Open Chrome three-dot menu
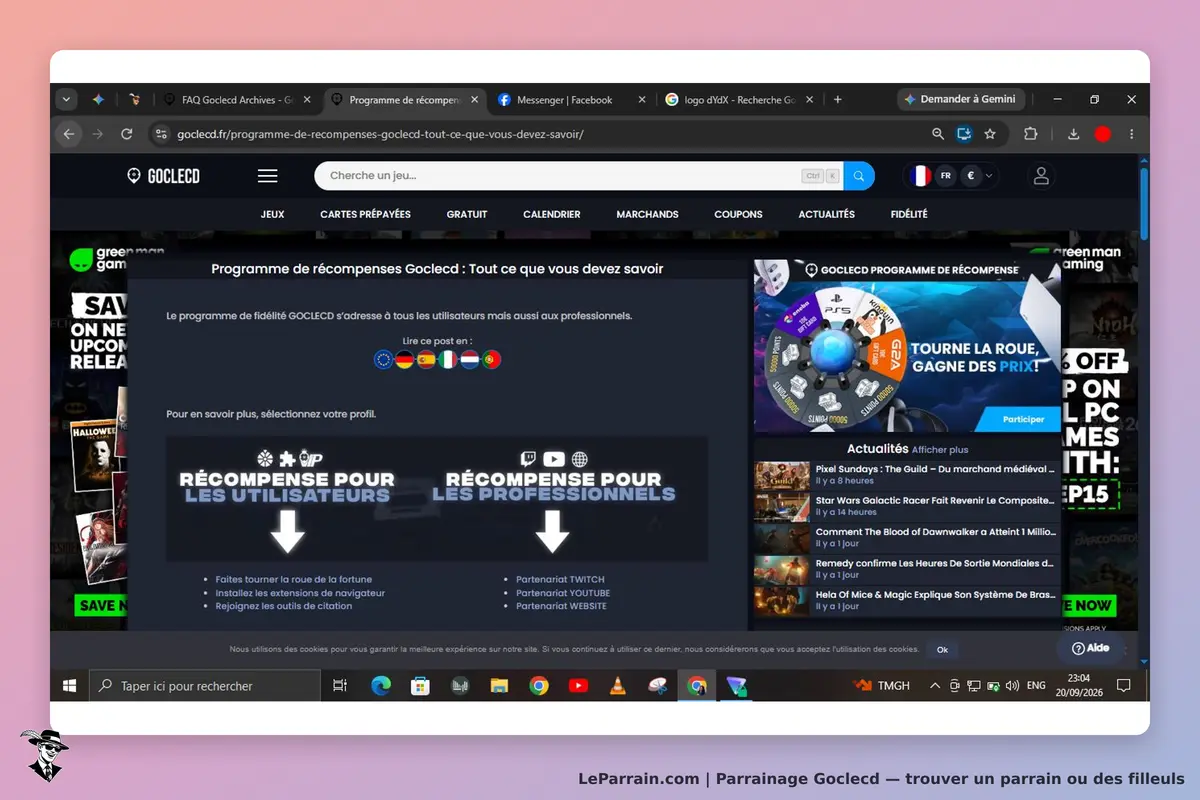 tap(1132, 134)
